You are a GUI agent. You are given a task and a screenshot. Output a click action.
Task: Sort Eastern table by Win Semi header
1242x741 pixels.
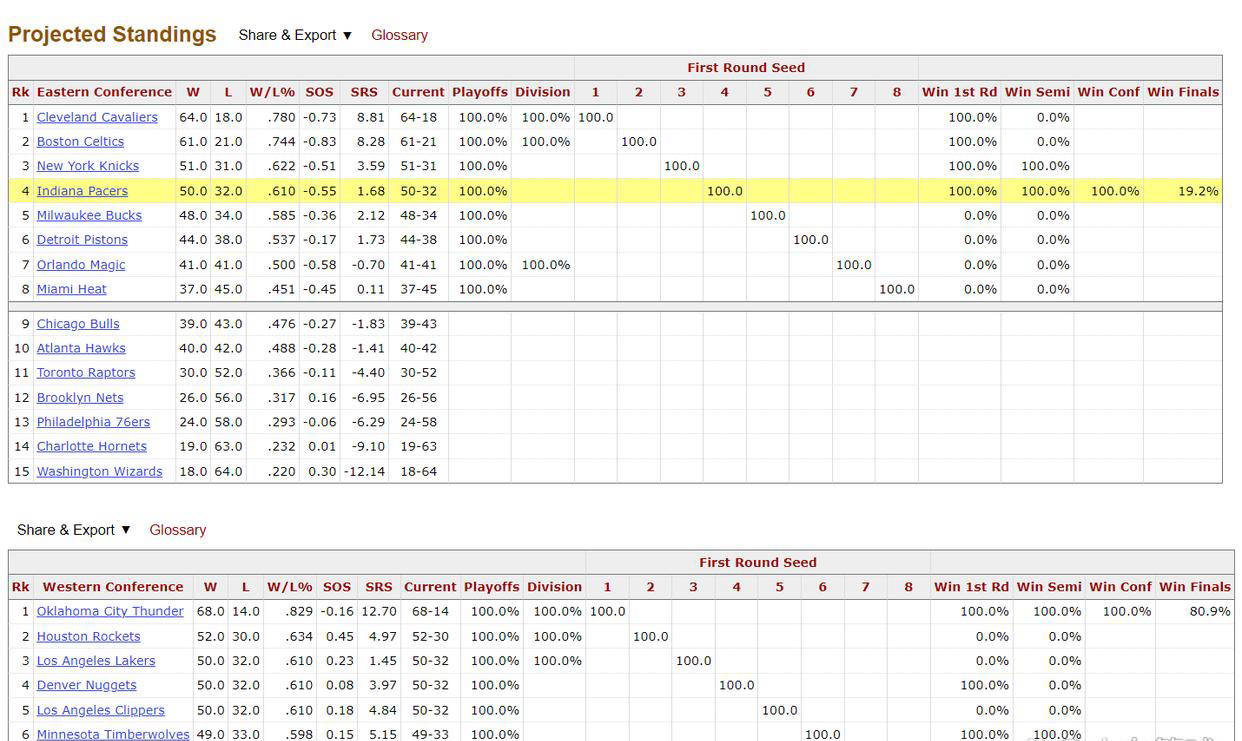coord(1037,92)
